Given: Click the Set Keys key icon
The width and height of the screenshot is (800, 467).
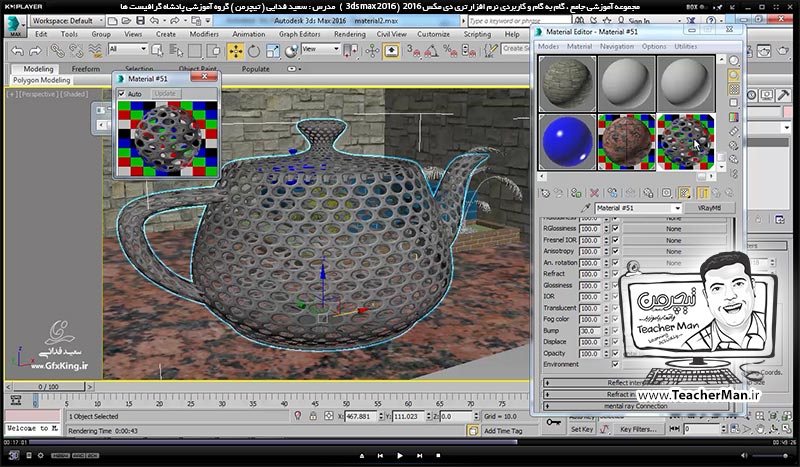Looking at the screenshot, I should (554, 422).
